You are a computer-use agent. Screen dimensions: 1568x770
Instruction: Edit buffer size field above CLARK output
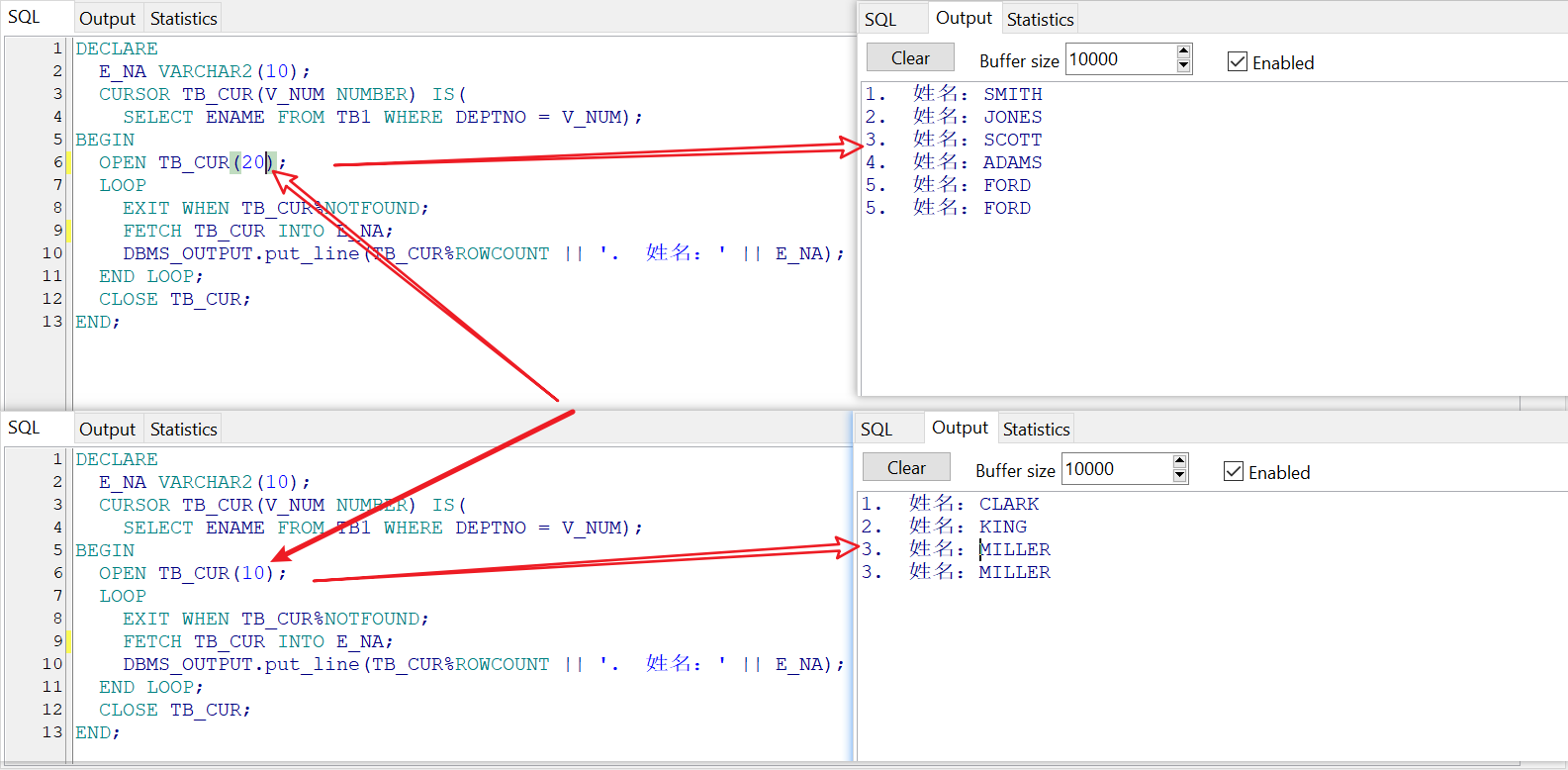[1116, 469]
